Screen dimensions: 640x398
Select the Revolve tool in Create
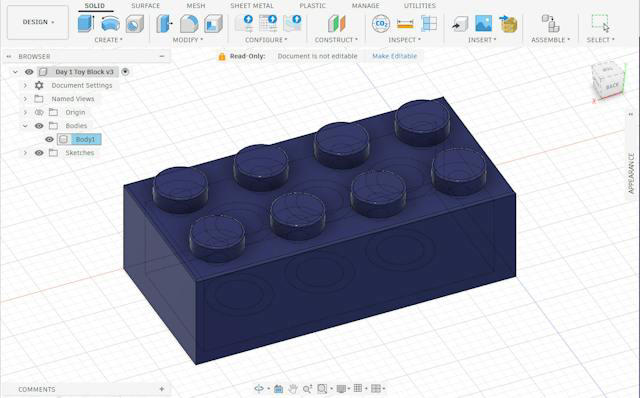110,24
